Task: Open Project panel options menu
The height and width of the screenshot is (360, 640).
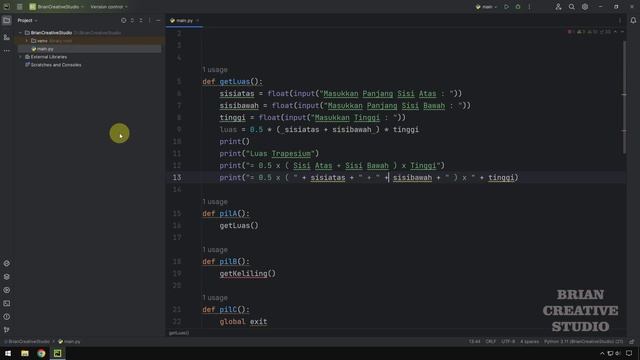Action: pos(149,20)
